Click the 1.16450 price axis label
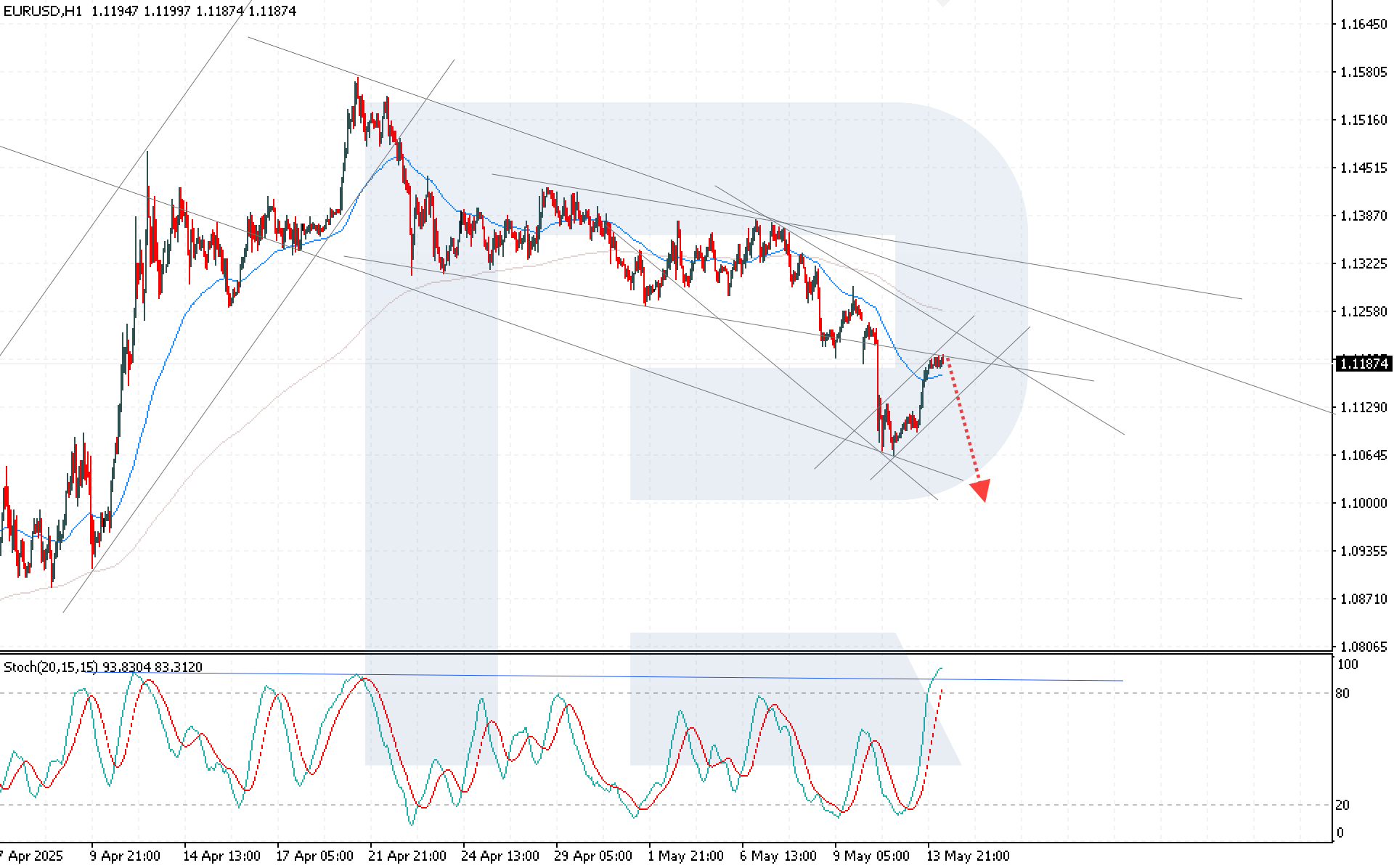1394x868 pixels. click(x=1364, y=24)
